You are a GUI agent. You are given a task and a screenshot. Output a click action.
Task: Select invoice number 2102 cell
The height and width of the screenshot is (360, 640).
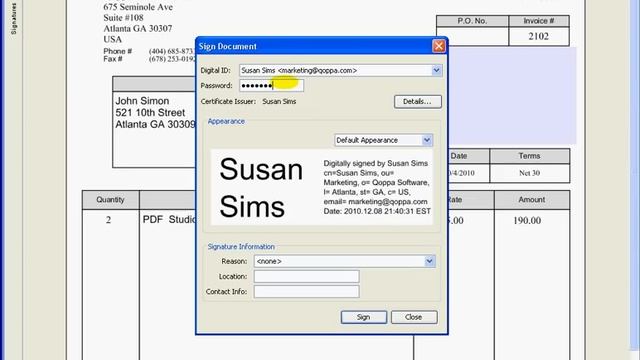(x=539, y=36)
